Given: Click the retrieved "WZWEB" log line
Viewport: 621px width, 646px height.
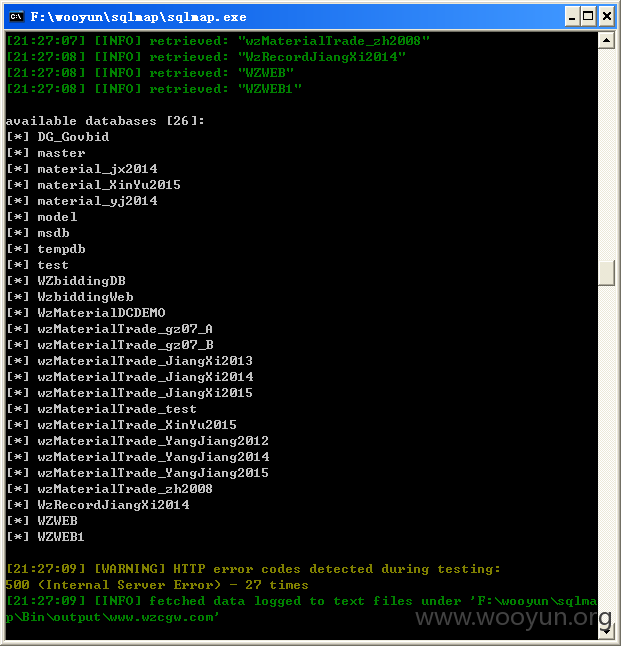Looking at the screenshot, I should coord(150,73).
